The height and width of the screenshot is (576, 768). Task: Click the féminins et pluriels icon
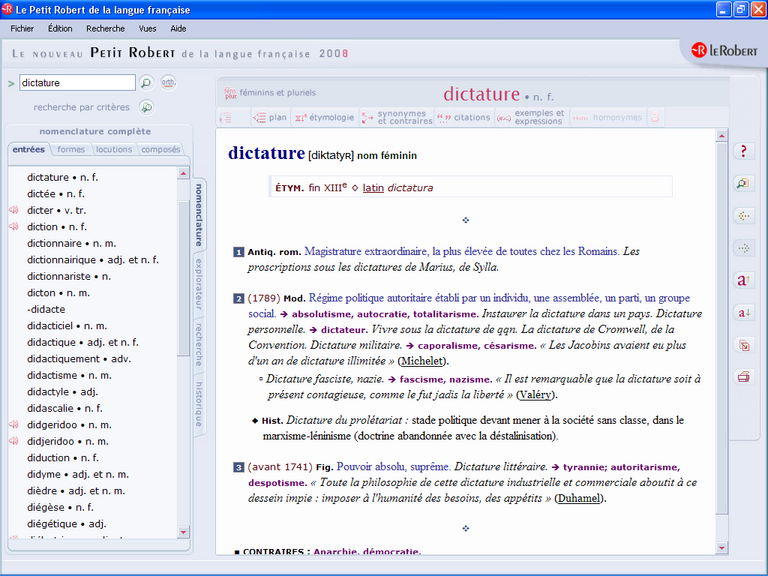point(230,93)
